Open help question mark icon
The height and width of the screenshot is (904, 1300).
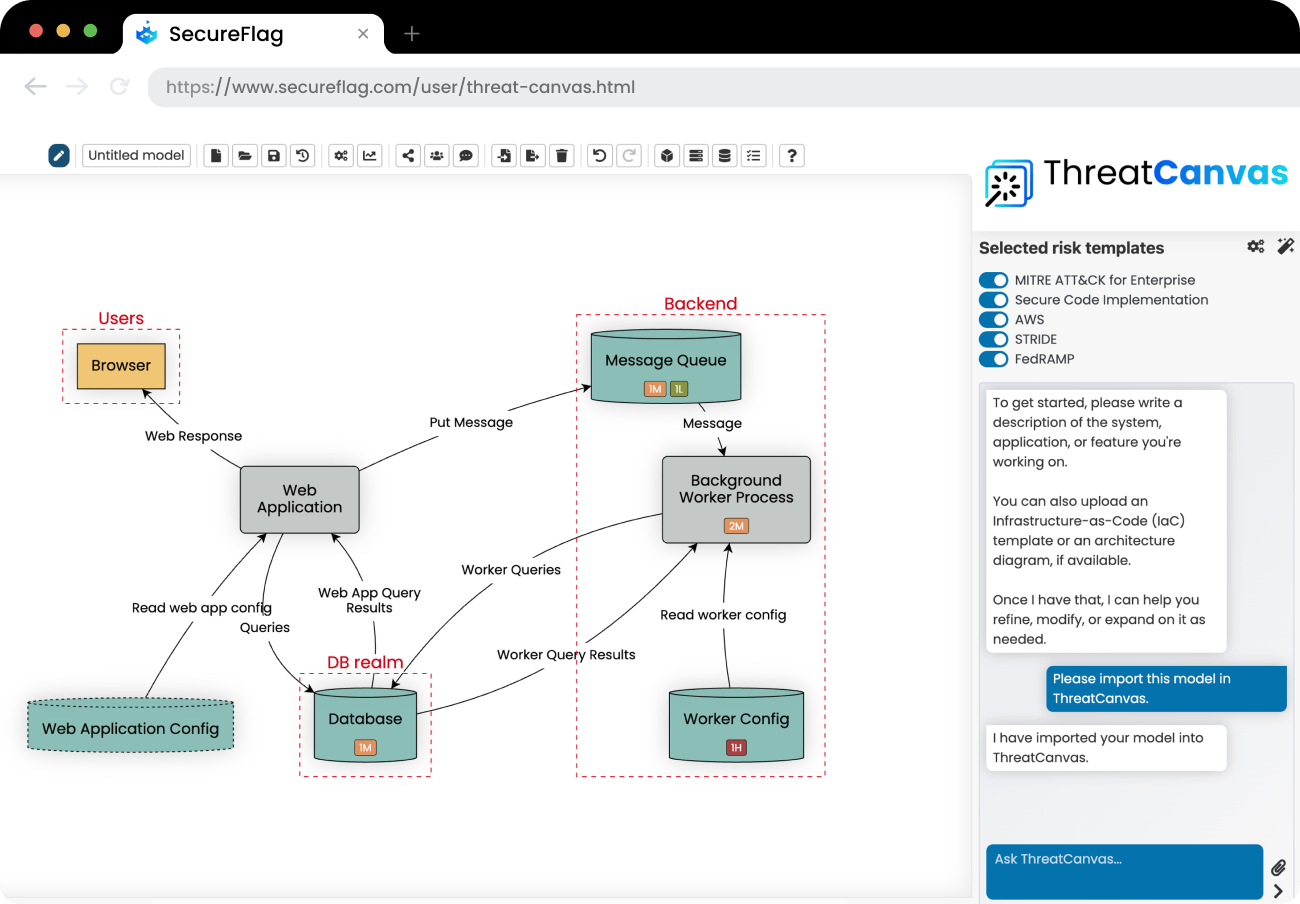(792, 155)
